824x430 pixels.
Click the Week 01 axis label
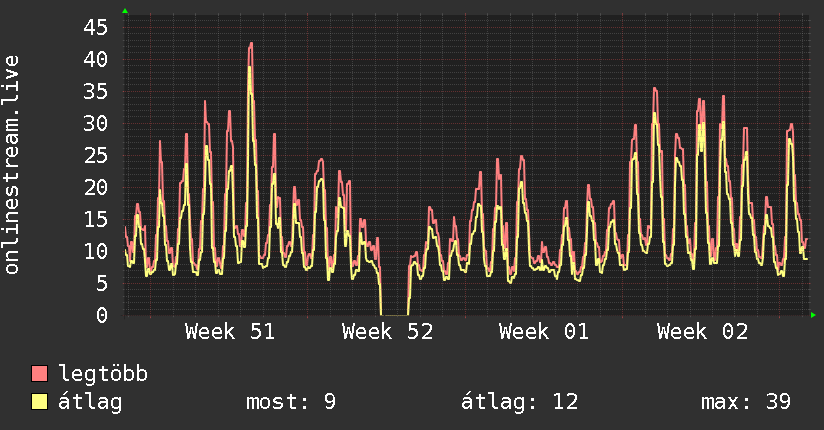pos(544,332)
